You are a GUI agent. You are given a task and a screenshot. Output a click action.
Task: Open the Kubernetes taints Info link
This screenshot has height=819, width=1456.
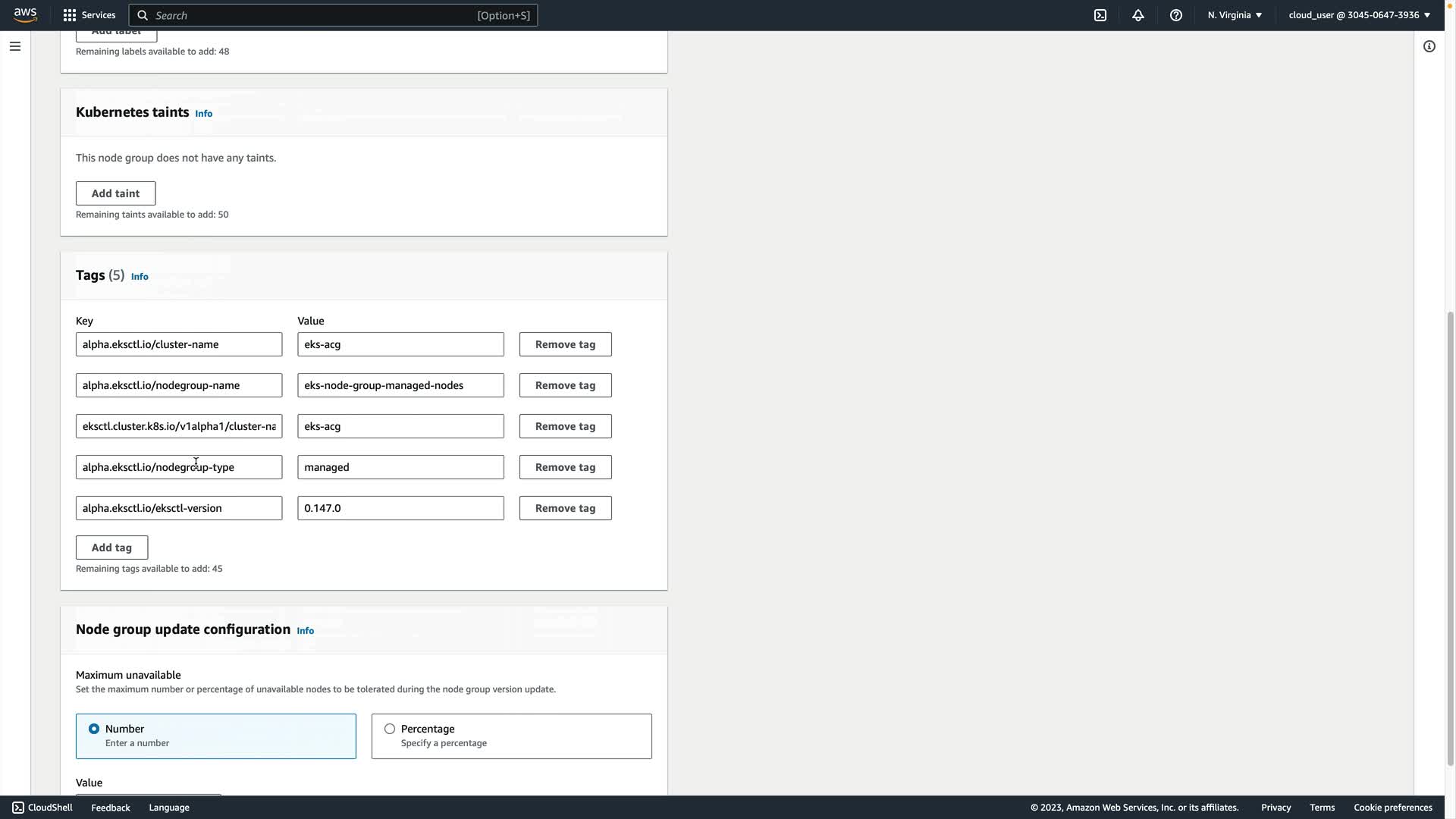click(x=203, y=114)
